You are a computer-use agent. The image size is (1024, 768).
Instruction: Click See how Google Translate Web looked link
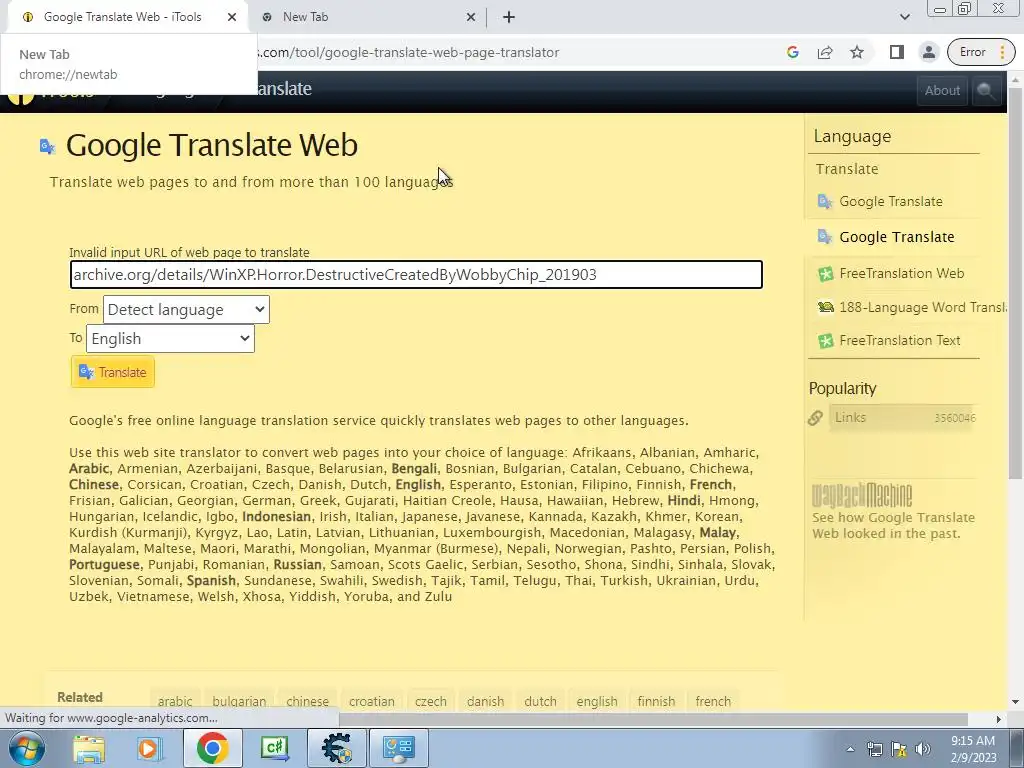click(x=893, y=525)
